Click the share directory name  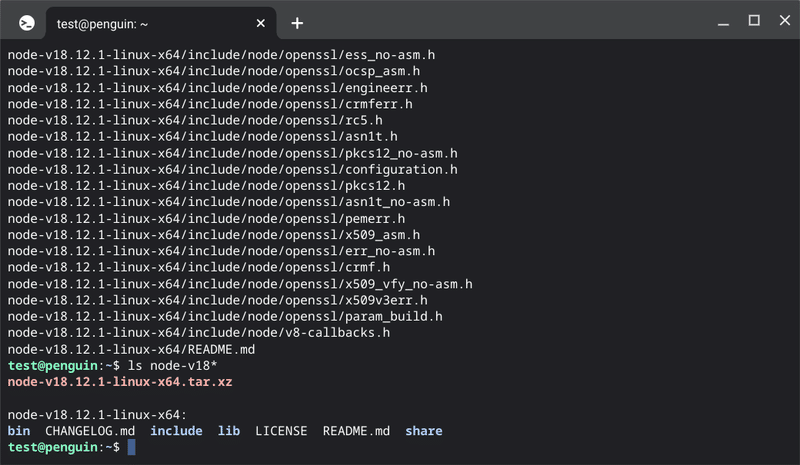click(x=424, y=431)
